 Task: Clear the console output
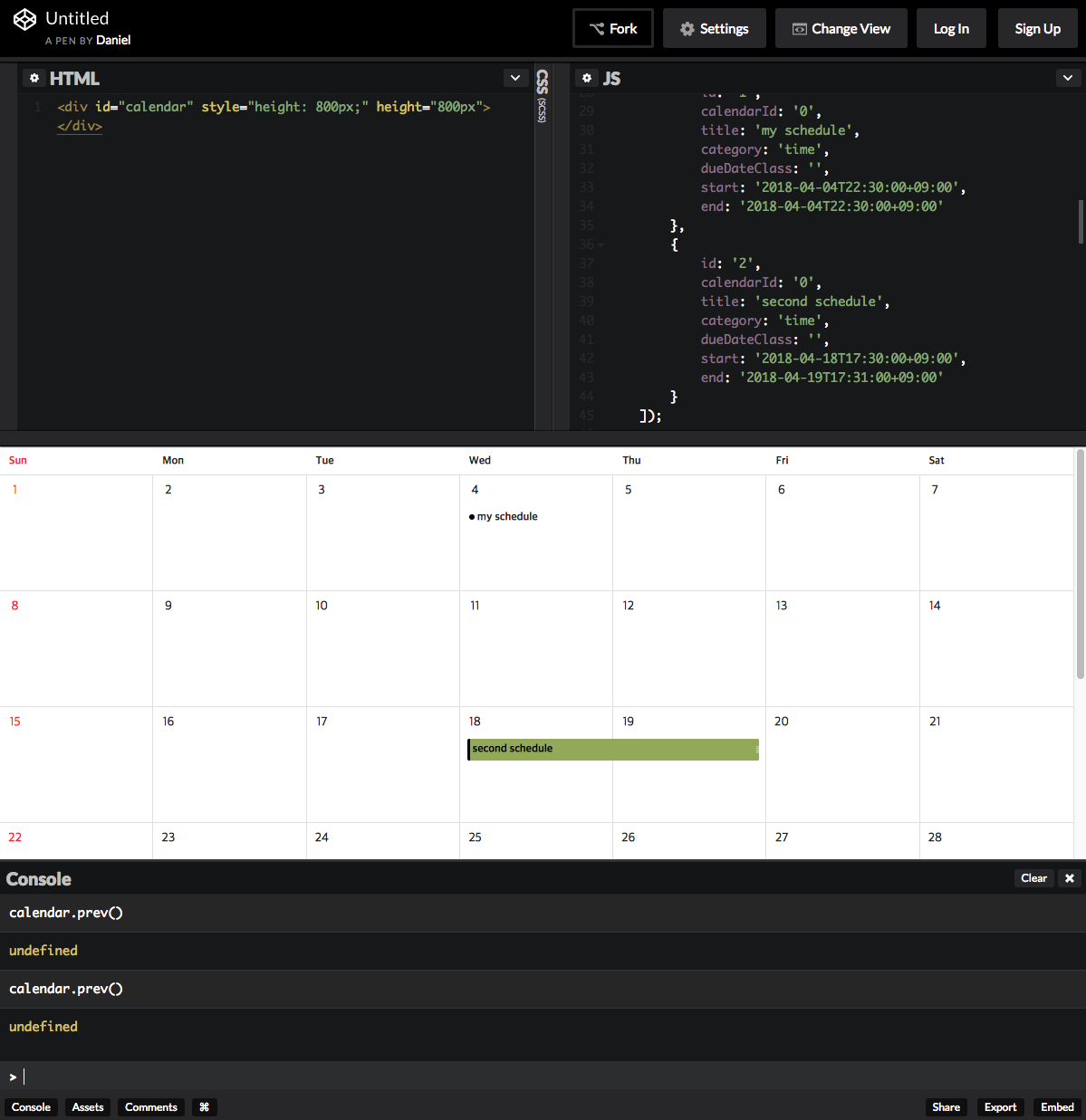(1033, 877)
